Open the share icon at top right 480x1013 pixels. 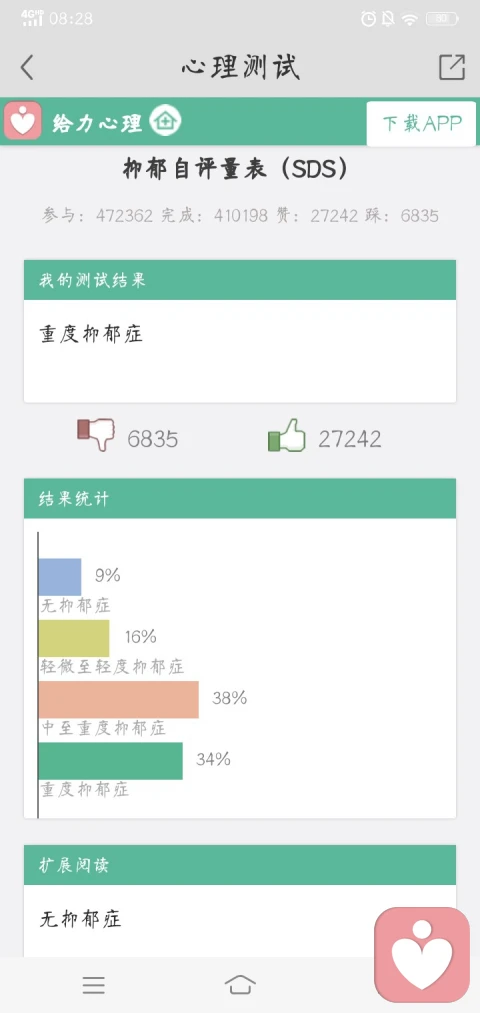click(452, 67)
